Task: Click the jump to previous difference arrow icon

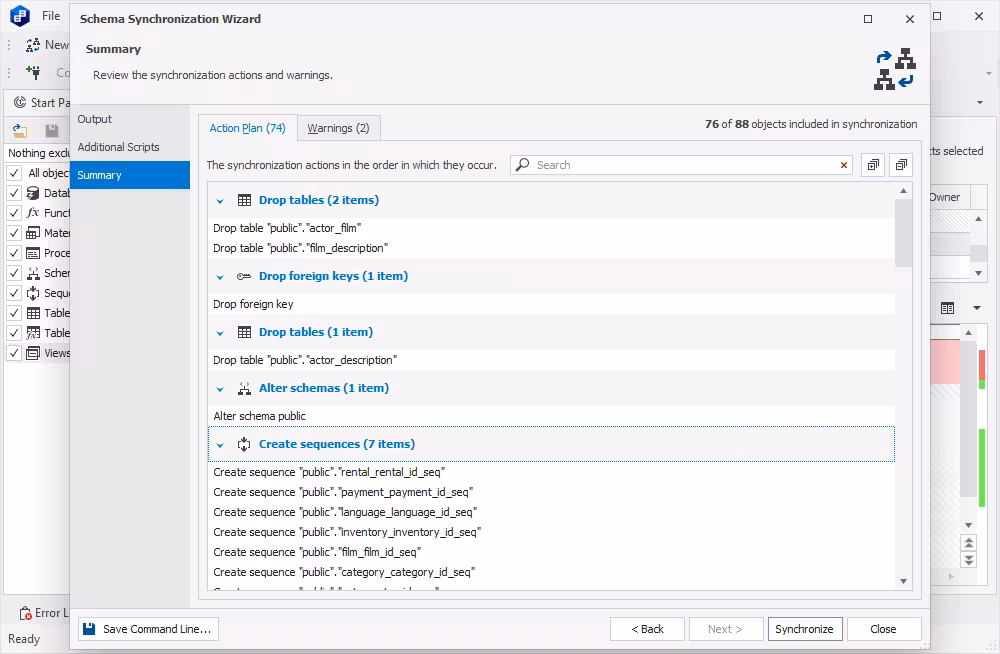Action: [x=969, y=543]
